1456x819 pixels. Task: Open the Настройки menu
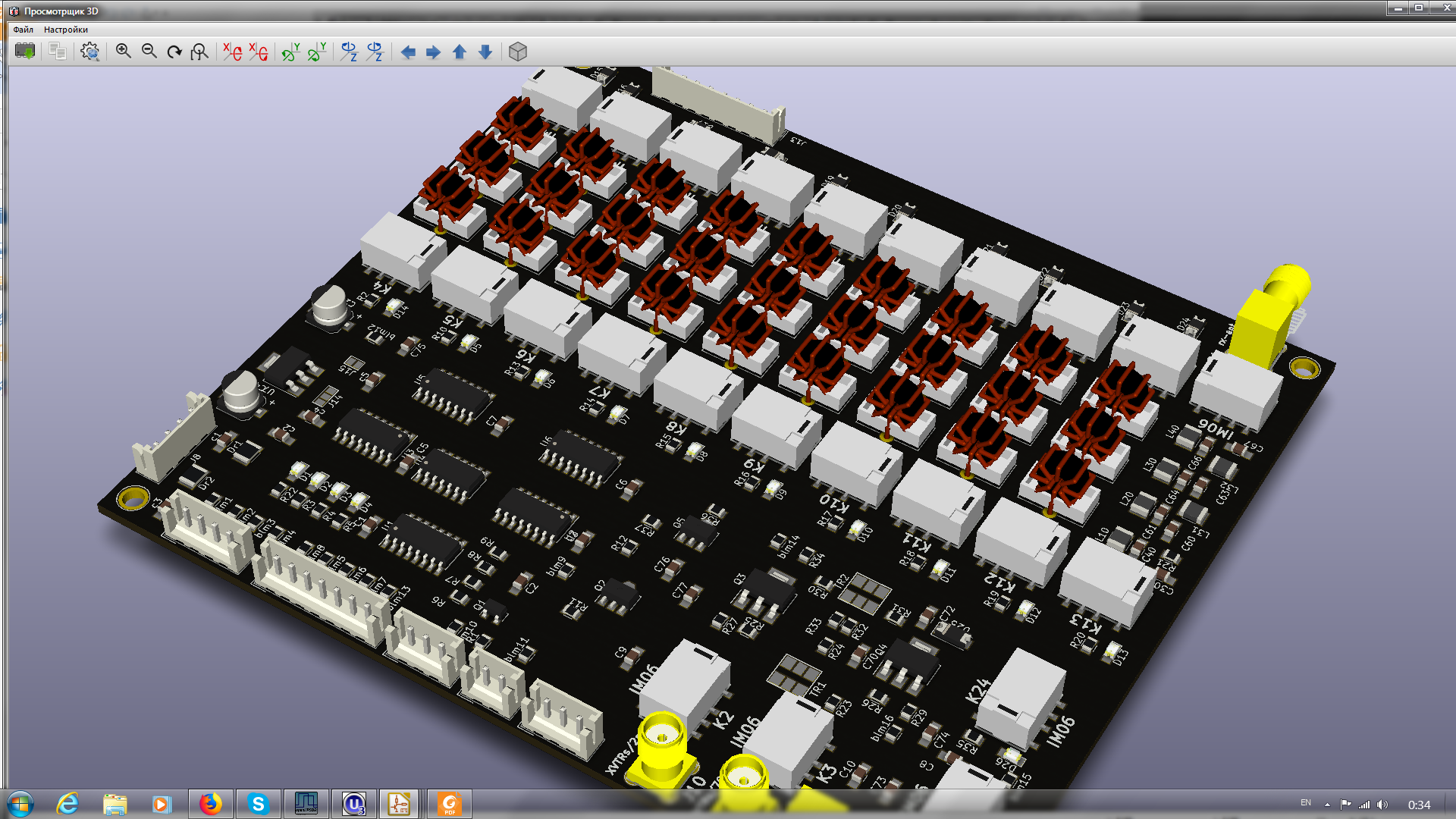tap(66, 30)
